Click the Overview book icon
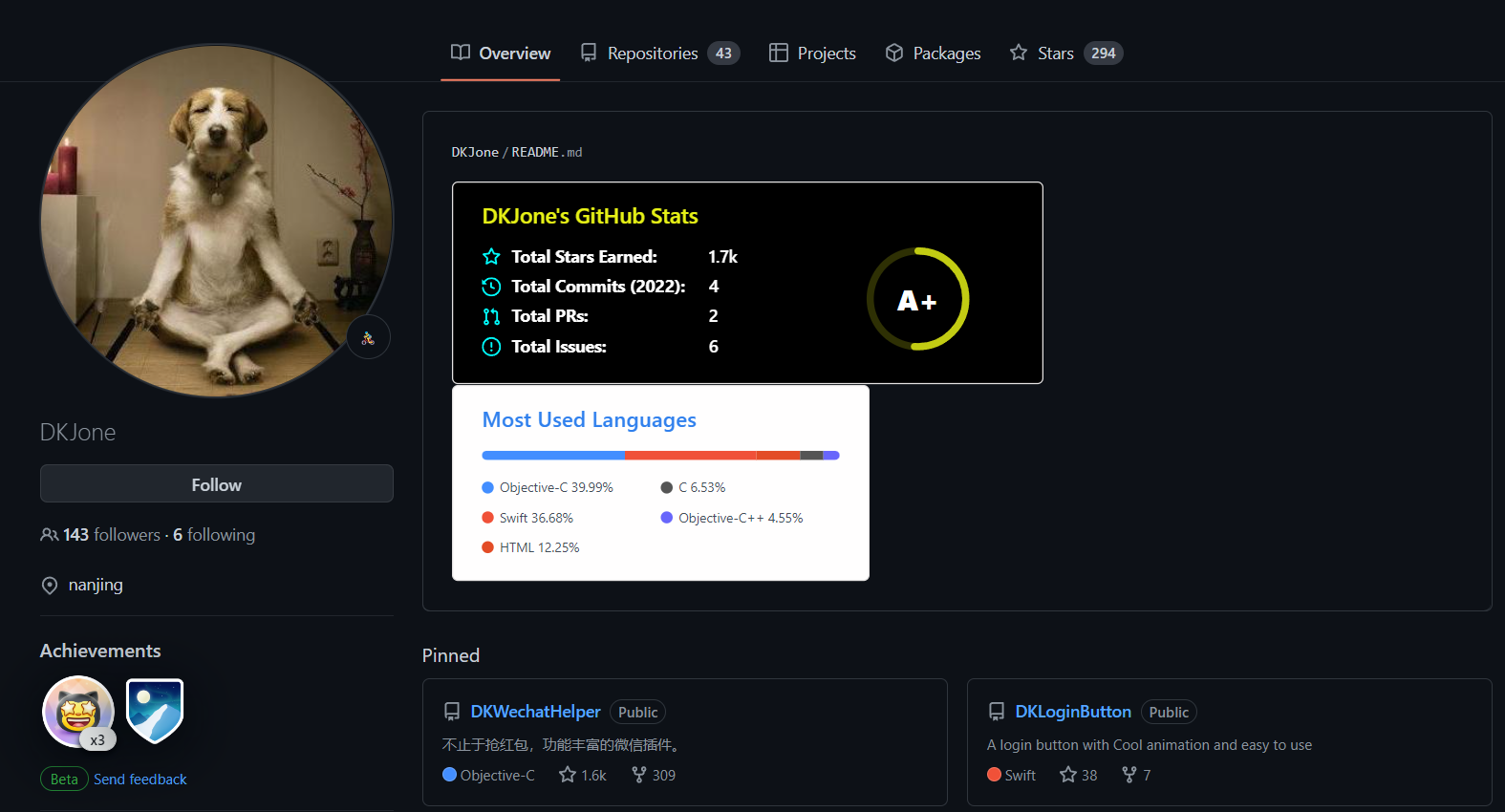 coord(461,53)
